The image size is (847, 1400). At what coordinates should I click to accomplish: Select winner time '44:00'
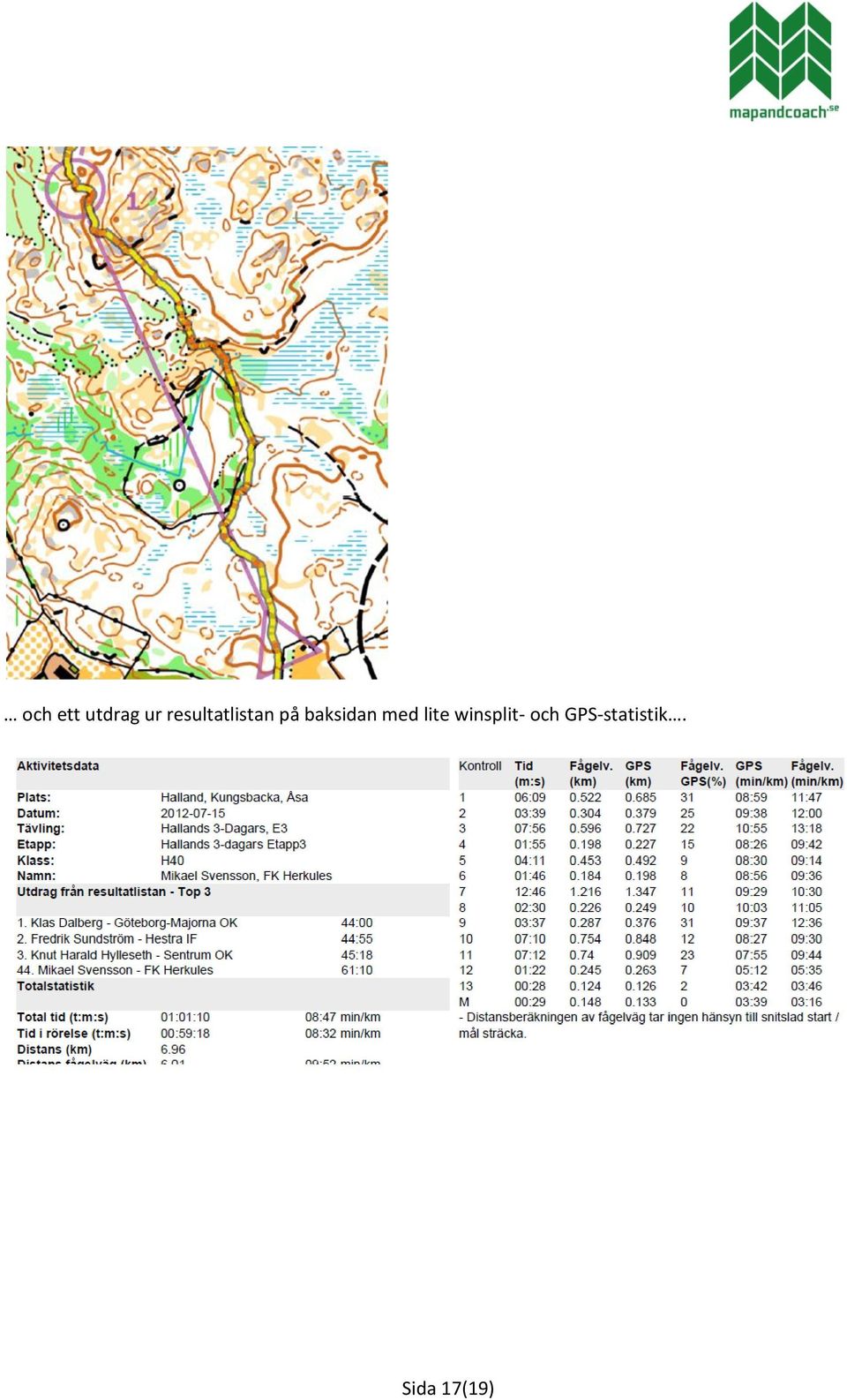(x=356, y=922)
